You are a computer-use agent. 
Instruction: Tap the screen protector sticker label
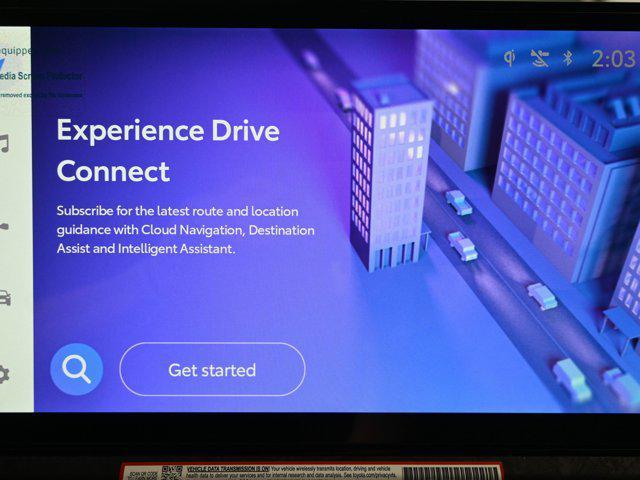click(x=40, y=70)
